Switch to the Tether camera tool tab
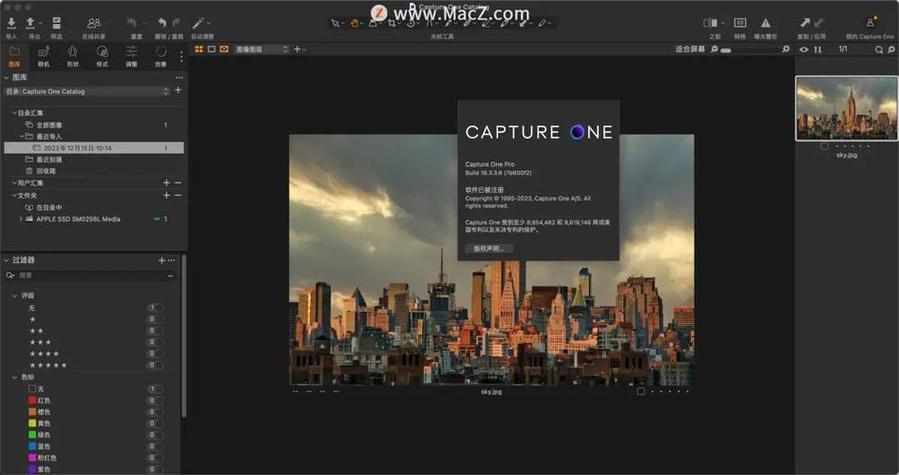899x475 pixels. [x=44, y=56]
